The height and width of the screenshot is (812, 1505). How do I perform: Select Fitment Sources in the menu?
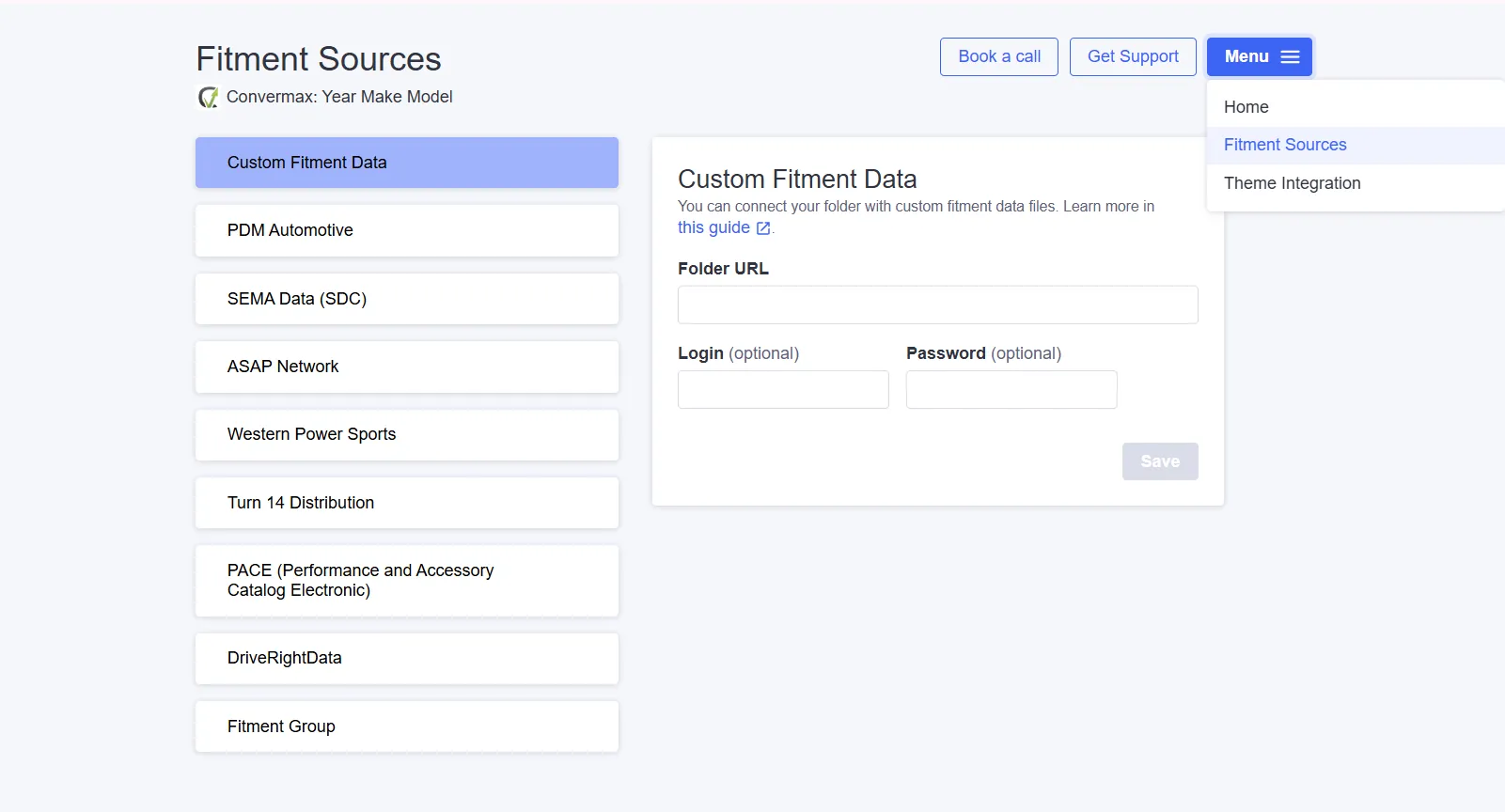1284,145
